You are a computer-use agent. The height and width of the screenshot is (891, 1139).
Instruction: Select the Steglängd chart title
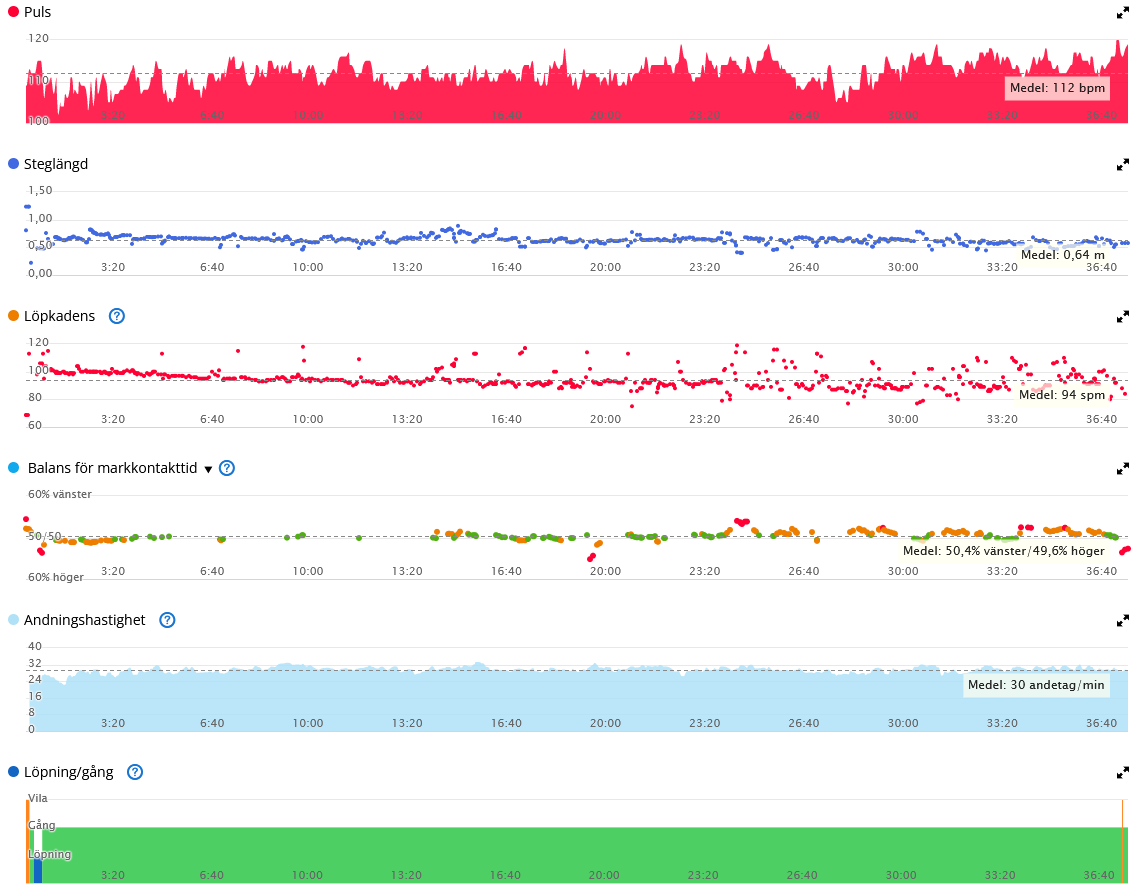[56, 164]
